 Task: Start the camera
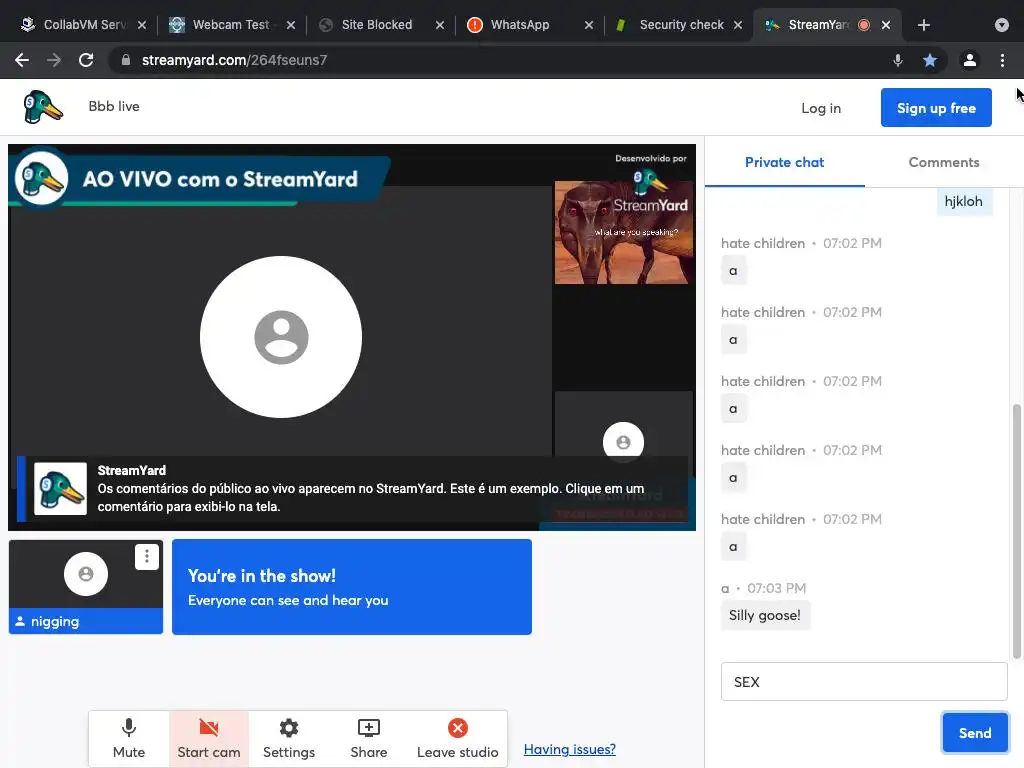point(209,739)
